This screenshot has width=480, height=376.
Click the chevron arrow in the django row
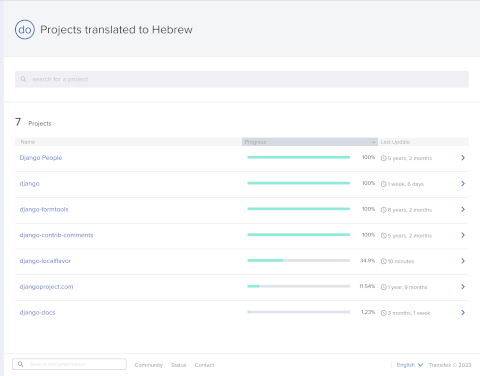pyautogui.click(x=463, y=184)
